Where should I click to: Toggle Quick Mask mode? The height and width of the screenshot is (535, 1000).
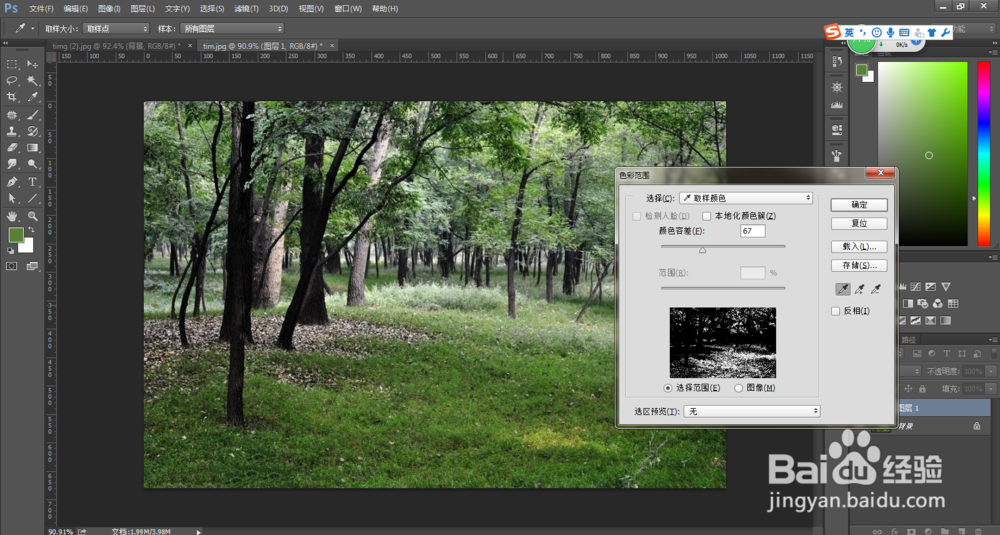coord(12,267)
